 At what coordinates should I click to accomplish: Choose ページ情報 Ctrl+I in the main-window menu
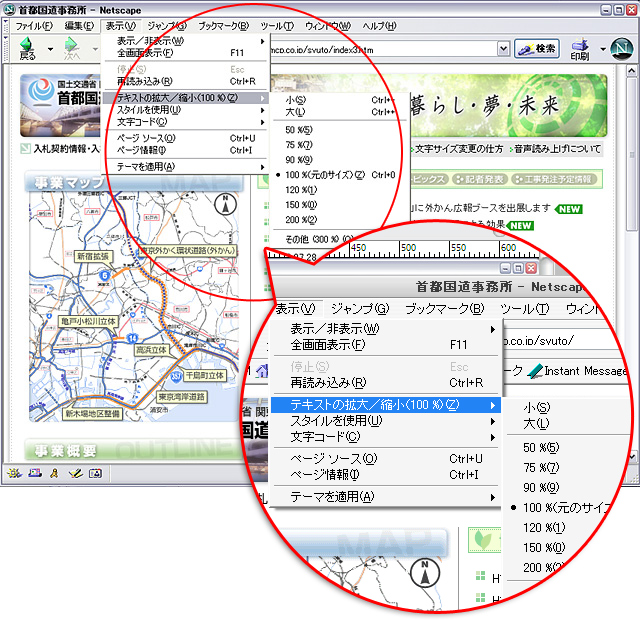tap(186, 150)
